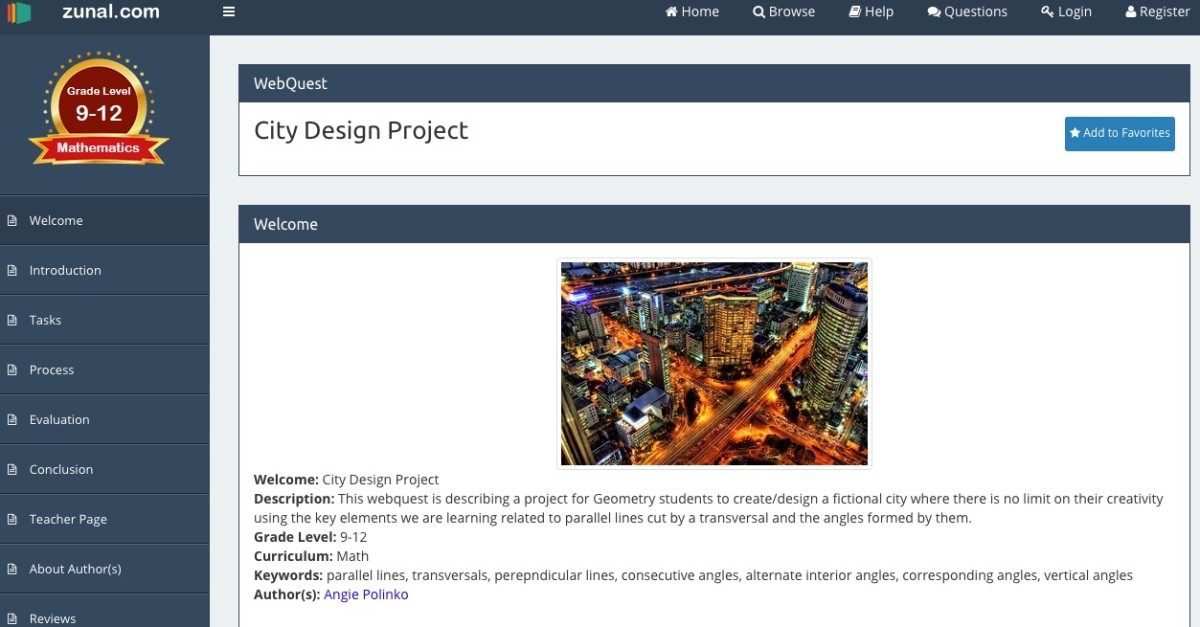Screen dimensions: 1200x627
Task: Click the Login link
Action: (1066, 12)
